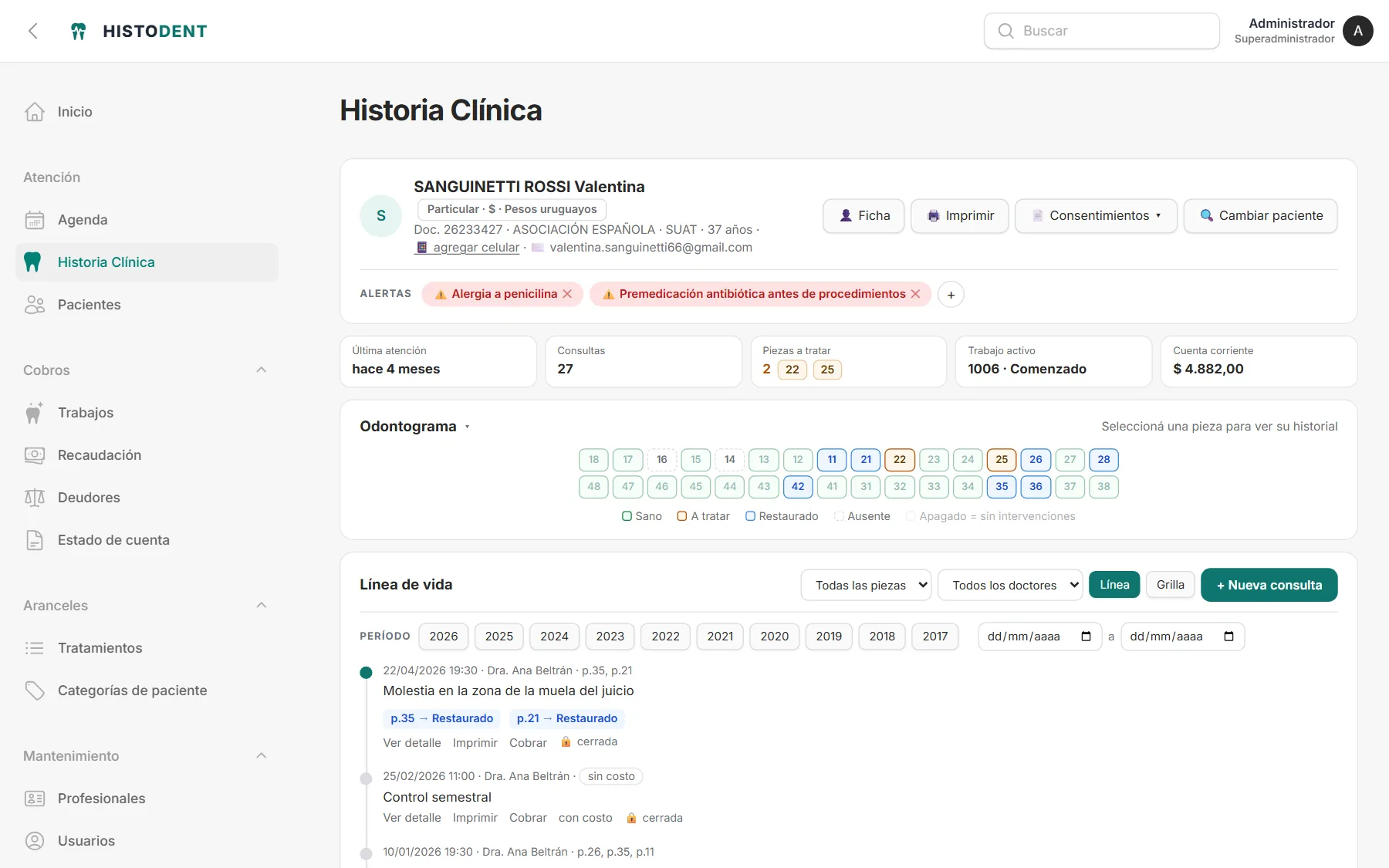
Task: Open the Todos los doctores dropdown
Action: coord(1010,586)
